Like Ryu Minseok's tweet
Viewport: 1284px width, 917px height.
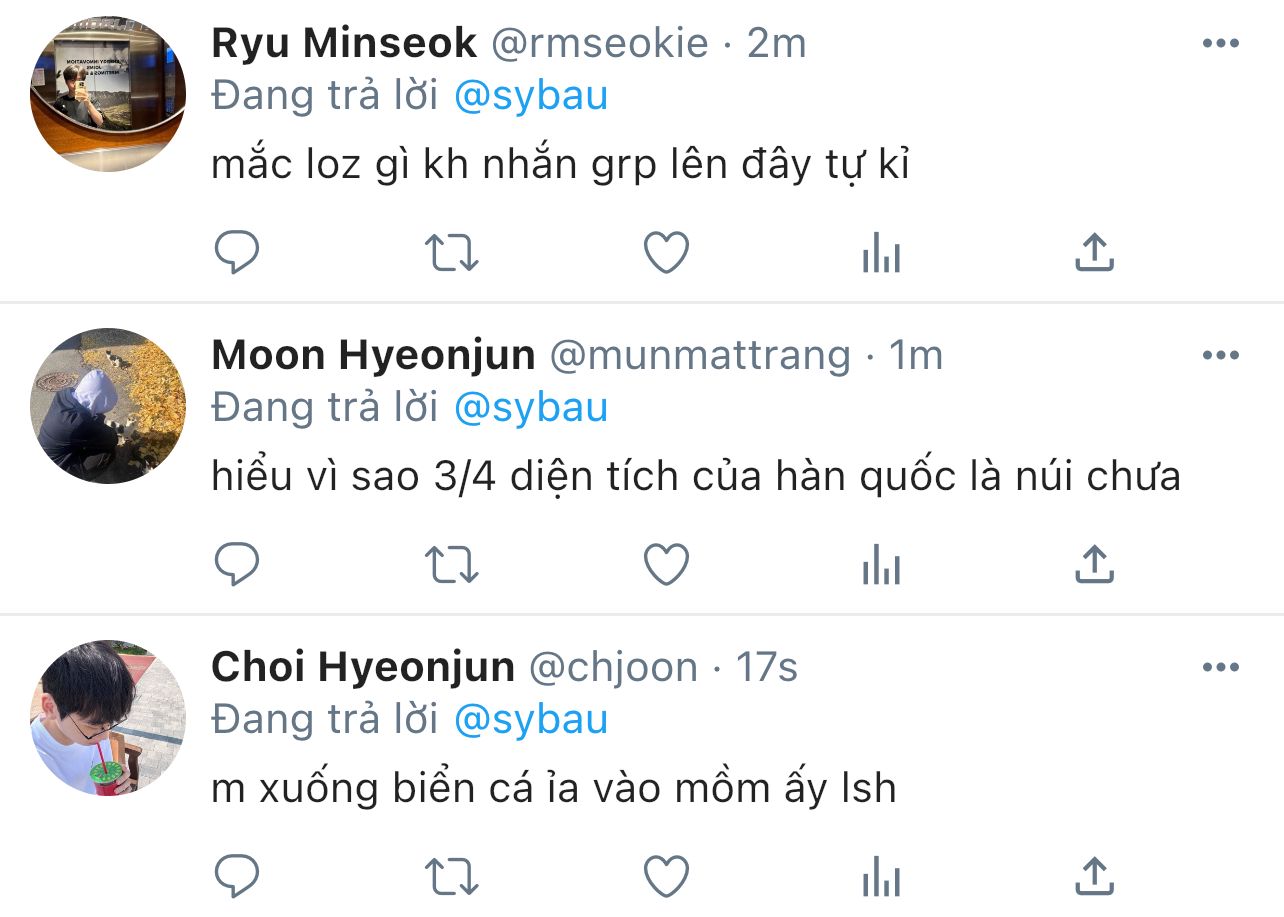pyautogui.click(x=666, y=254)
